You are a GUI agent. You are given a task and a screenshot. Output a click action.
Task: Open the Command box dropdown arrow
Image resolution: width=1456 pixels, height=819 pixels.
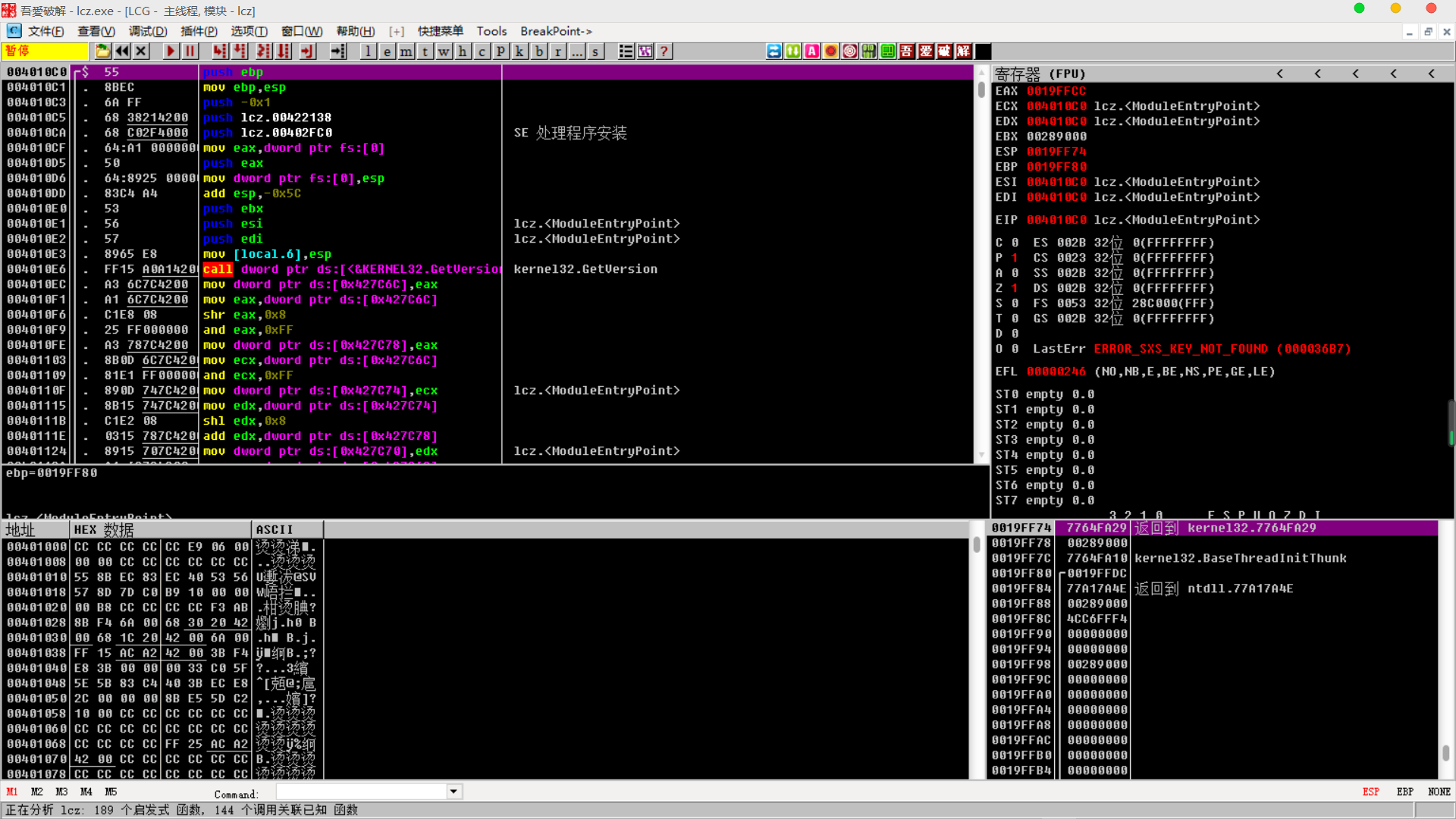click(453, 792)
